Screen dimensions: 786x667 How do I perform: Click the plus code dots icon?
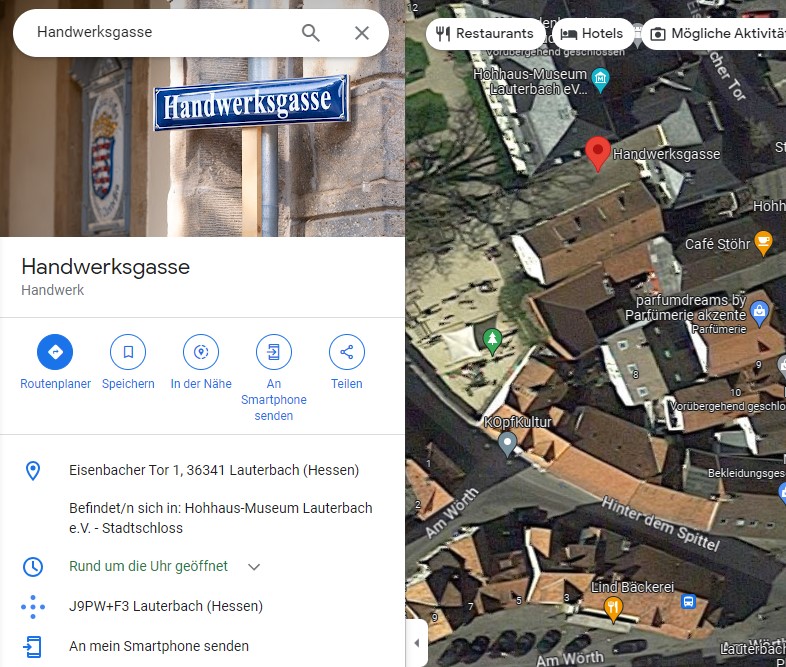tap(33, 607)
